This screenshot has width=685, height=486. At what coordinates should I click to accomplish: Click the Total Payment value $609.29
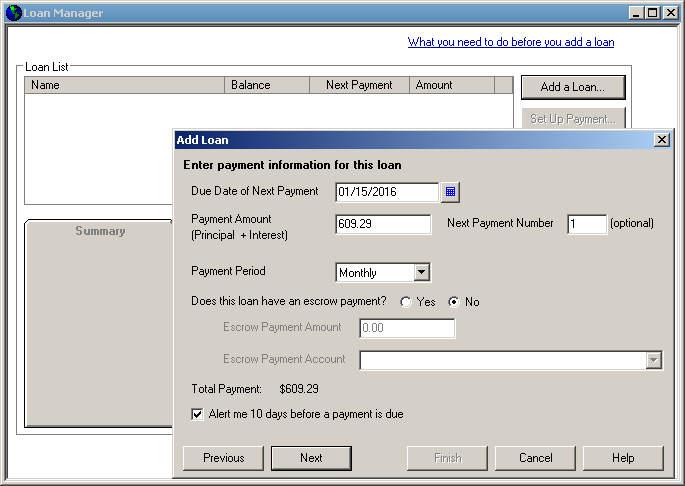click(299, 389)
